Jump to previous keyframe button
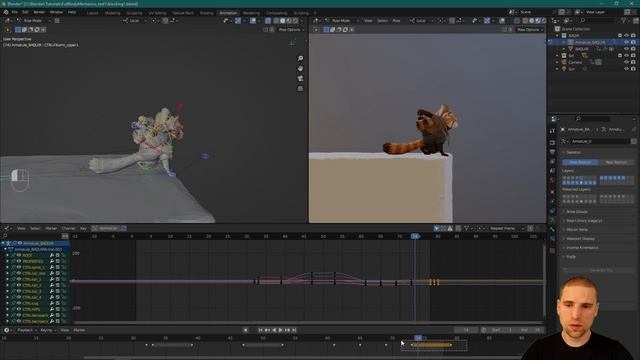 pyautogui.click(x=267, y=330)
